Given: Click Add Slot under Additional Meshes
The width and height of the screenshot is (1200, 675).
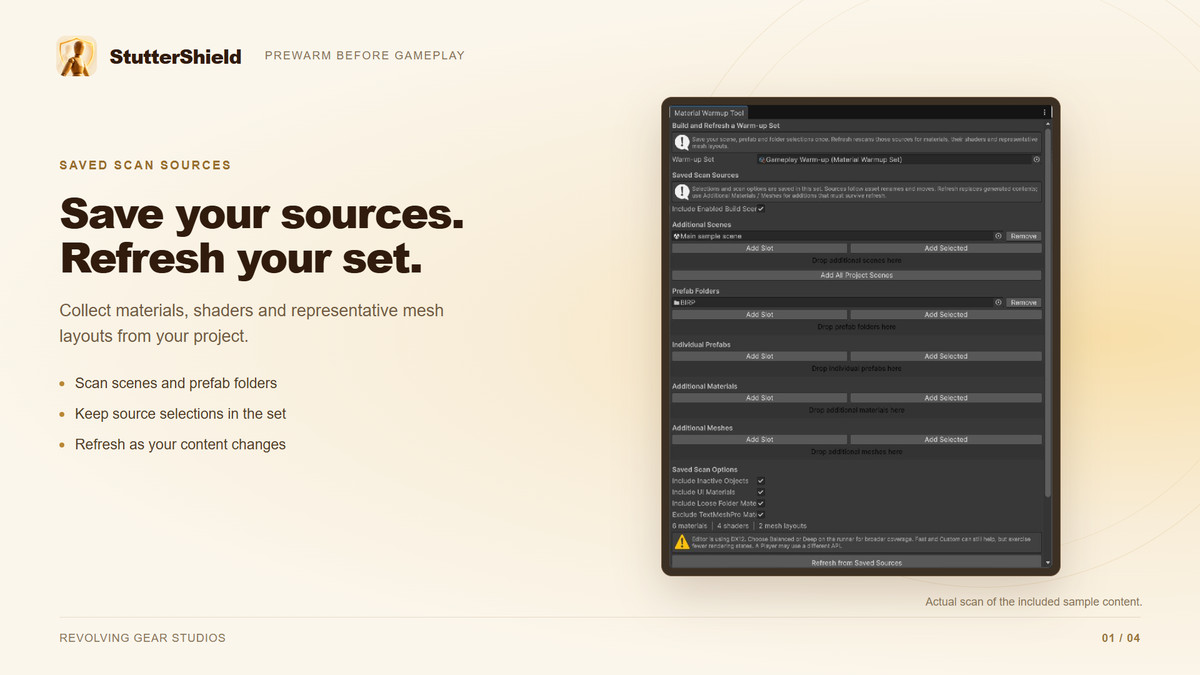Looking at the screenshot, I should coord(759,439).
